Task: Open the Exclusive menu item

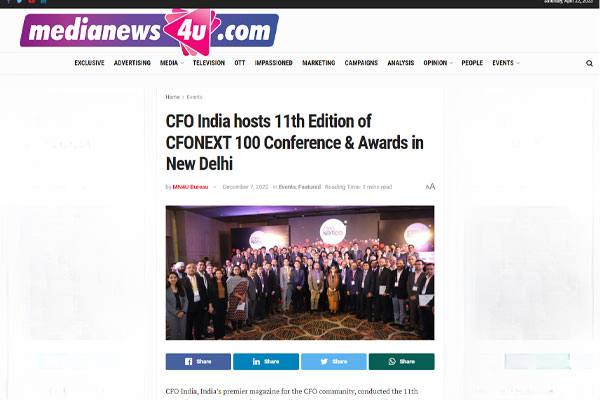Action: [x=89, y=63]
